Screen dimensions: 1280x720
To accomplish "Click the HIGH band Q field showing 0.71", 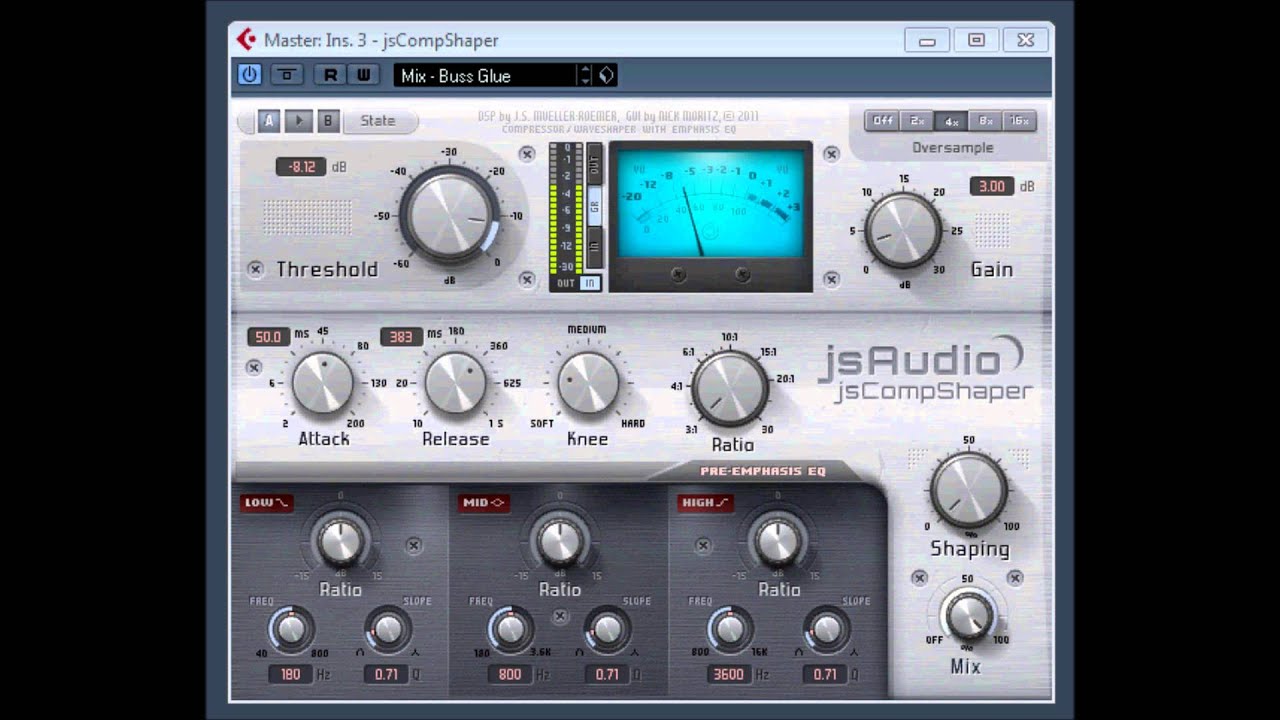I will pyautogui.click(x=824, y=674).
